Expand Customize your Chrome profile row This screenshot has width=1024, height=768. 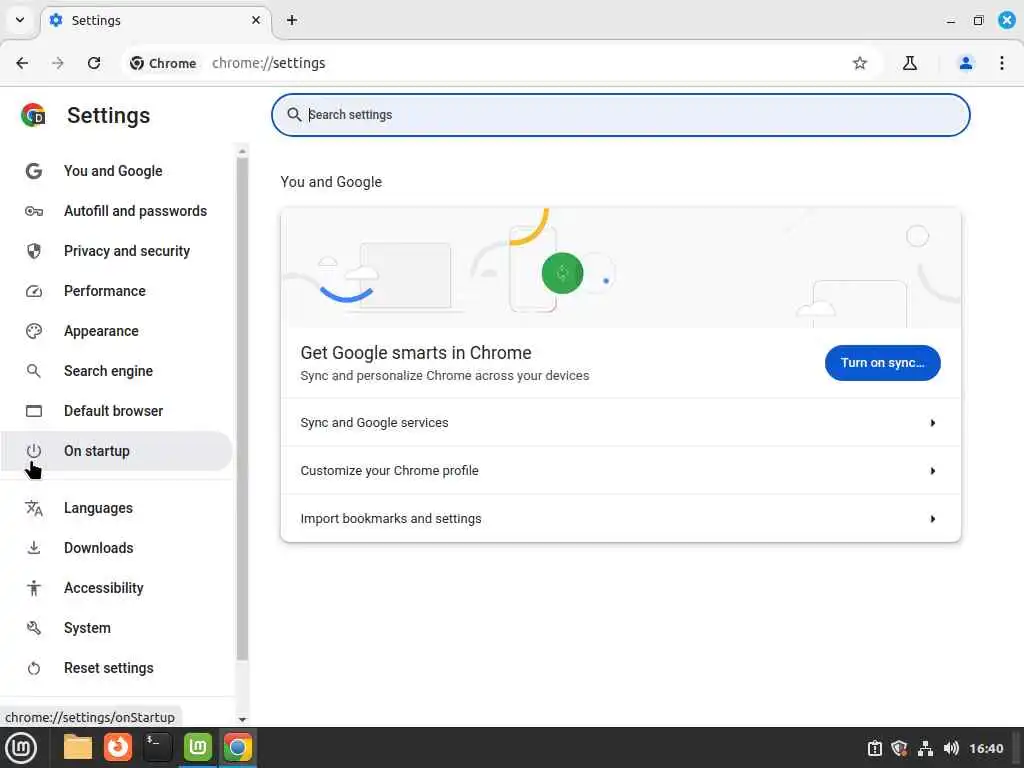coord(620,470)
